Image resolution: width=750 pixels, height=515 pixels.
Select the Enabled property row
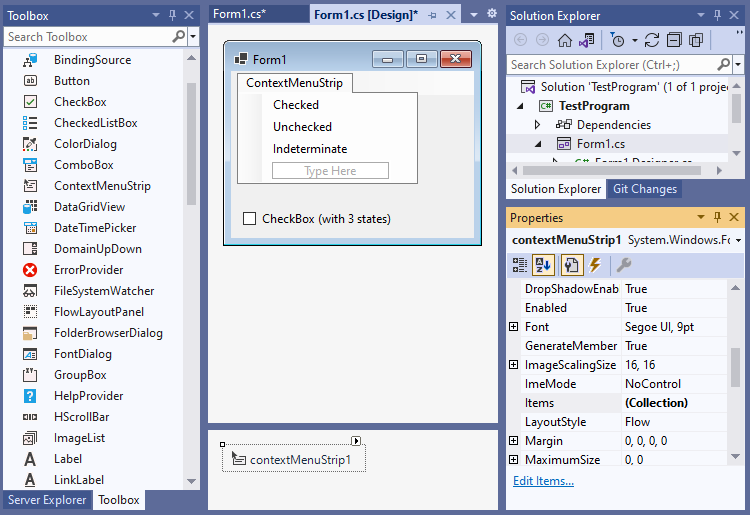point(625,307)
